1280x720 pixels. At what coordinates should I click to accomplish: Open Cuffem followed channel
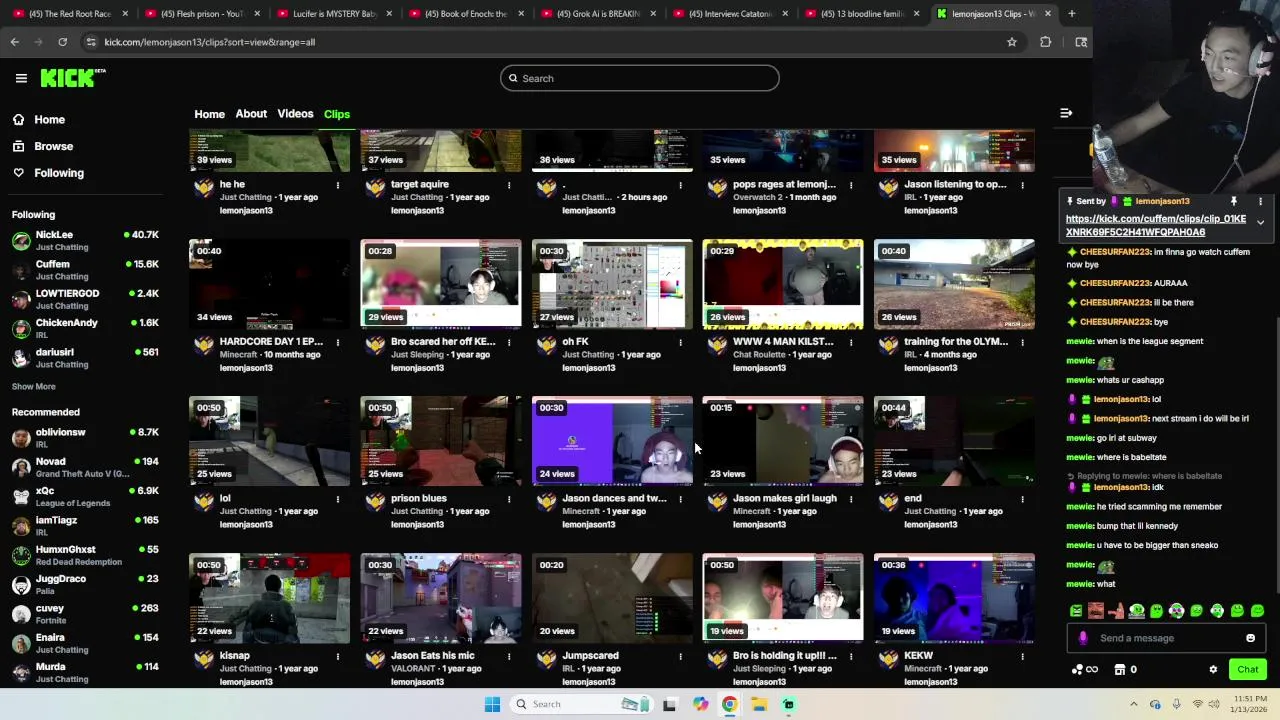tap(85, 270)
